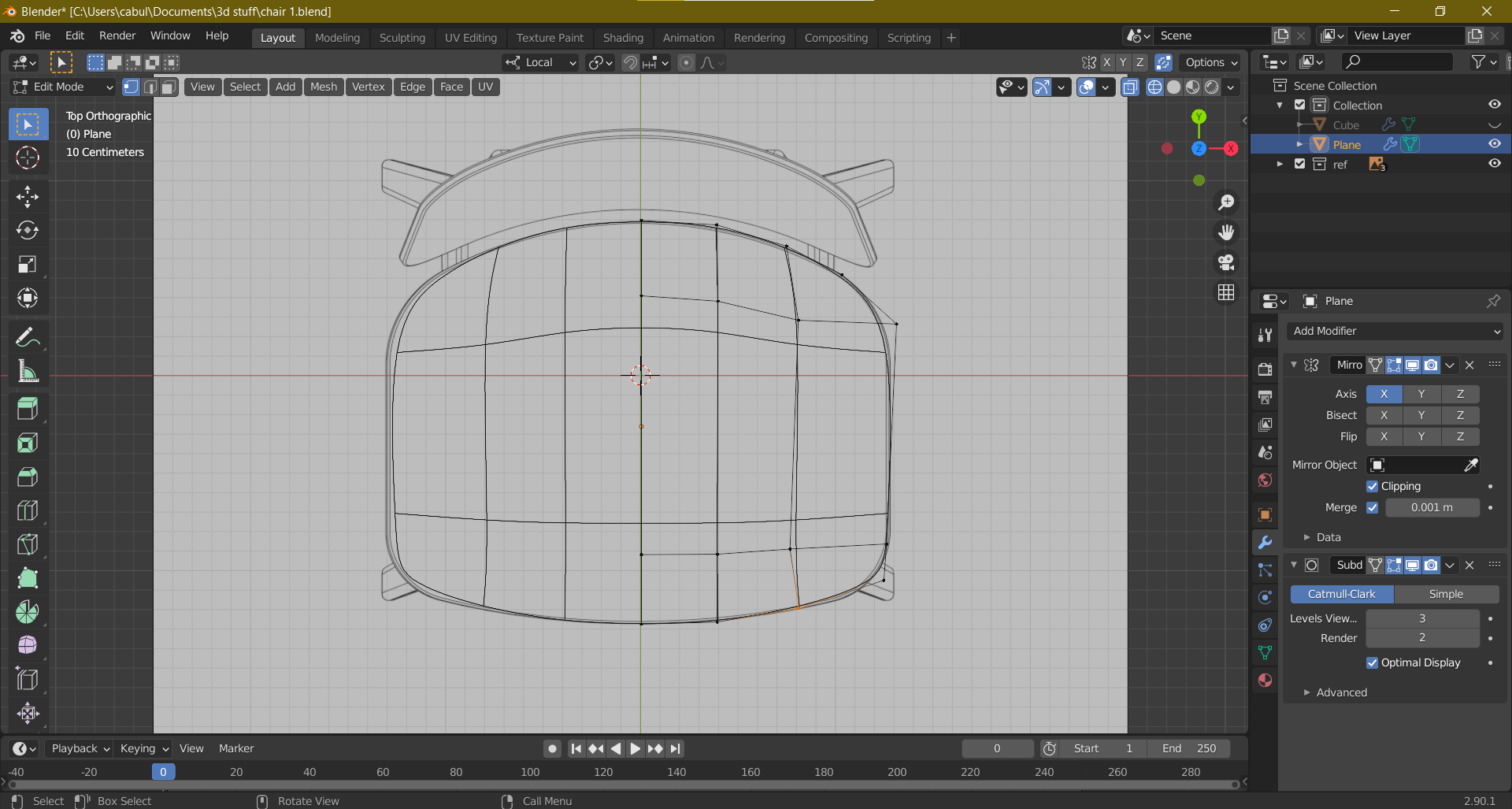Image resolution: width=1512 pixels, height=809 pixels.
Task: Click the pan view hand icon
Action: click(x=1226, y=232)
